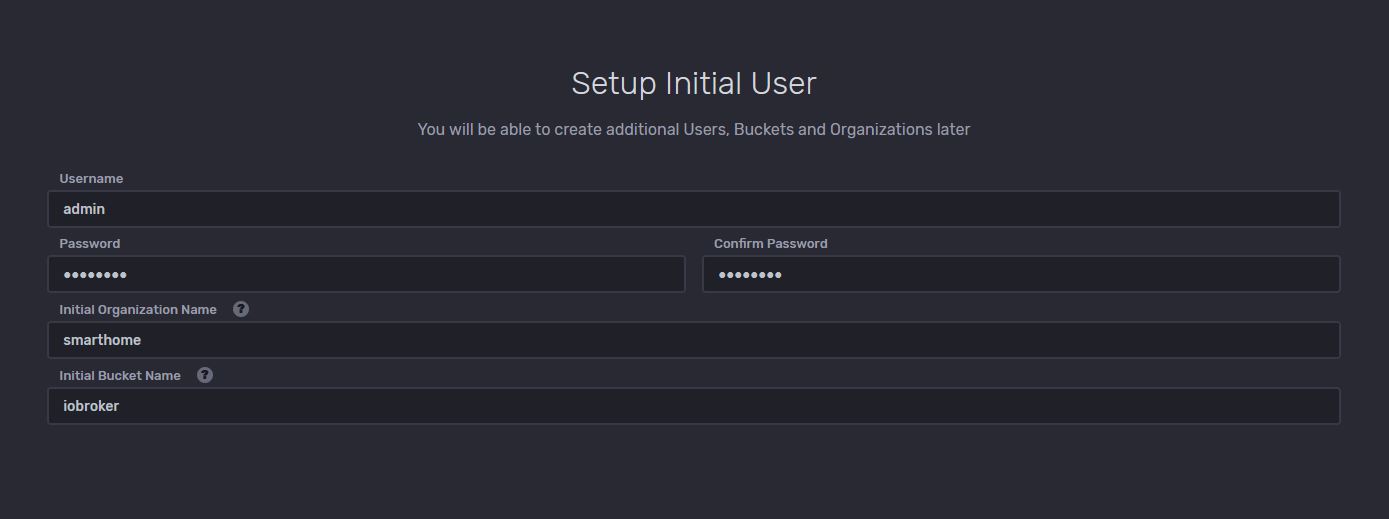Place cursor on the 'admin' text
This screenshot has width=1389, height=519.
[84, 209]
